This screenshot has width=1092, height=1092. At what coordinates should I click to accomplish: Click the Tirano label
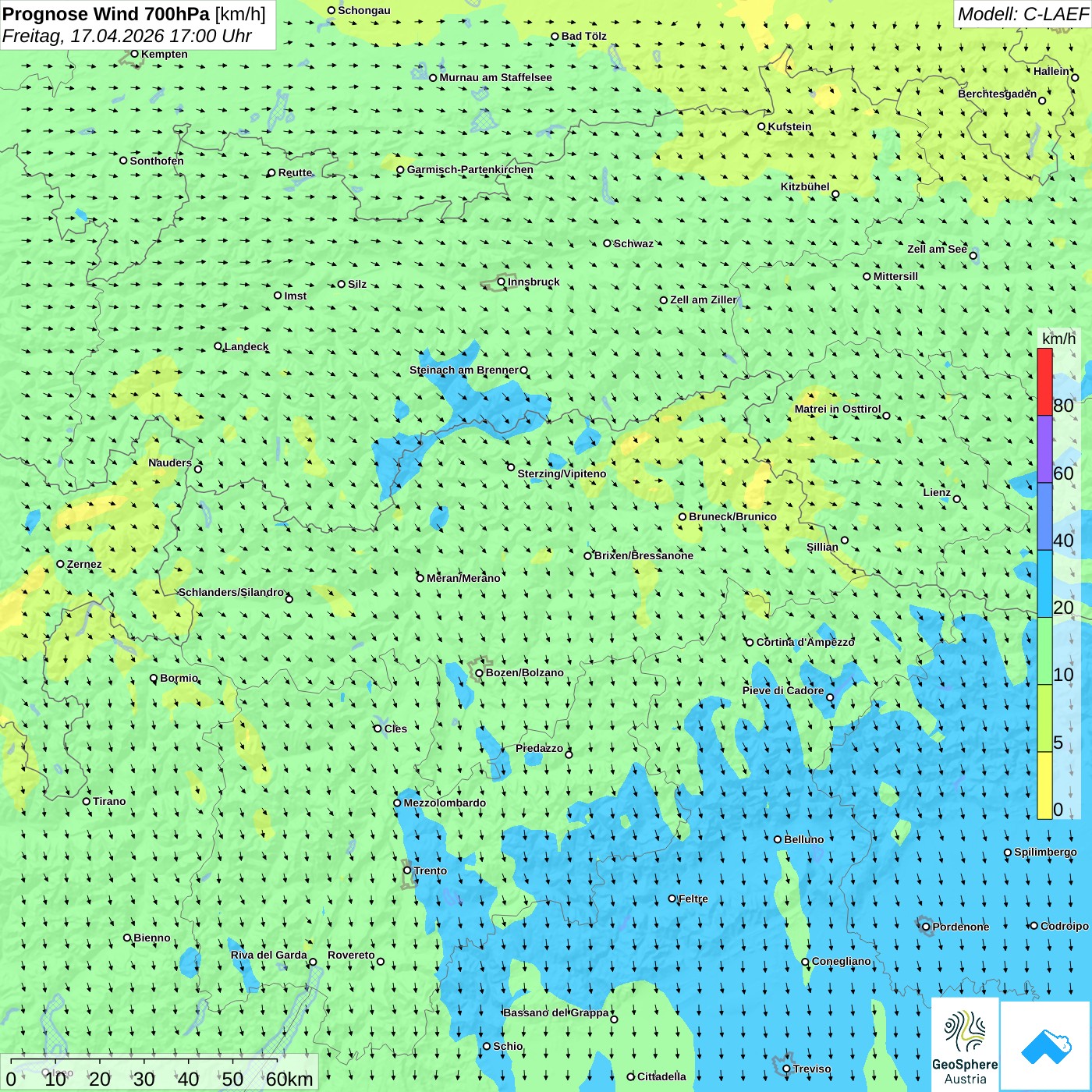tap(109, 801)
